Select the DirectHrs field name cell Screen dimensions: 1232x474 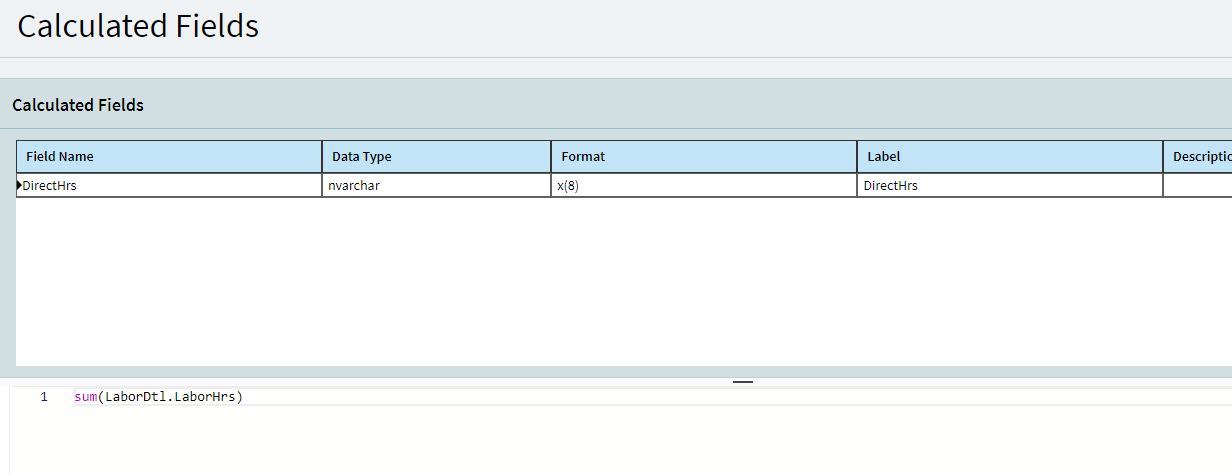[169, 185]
